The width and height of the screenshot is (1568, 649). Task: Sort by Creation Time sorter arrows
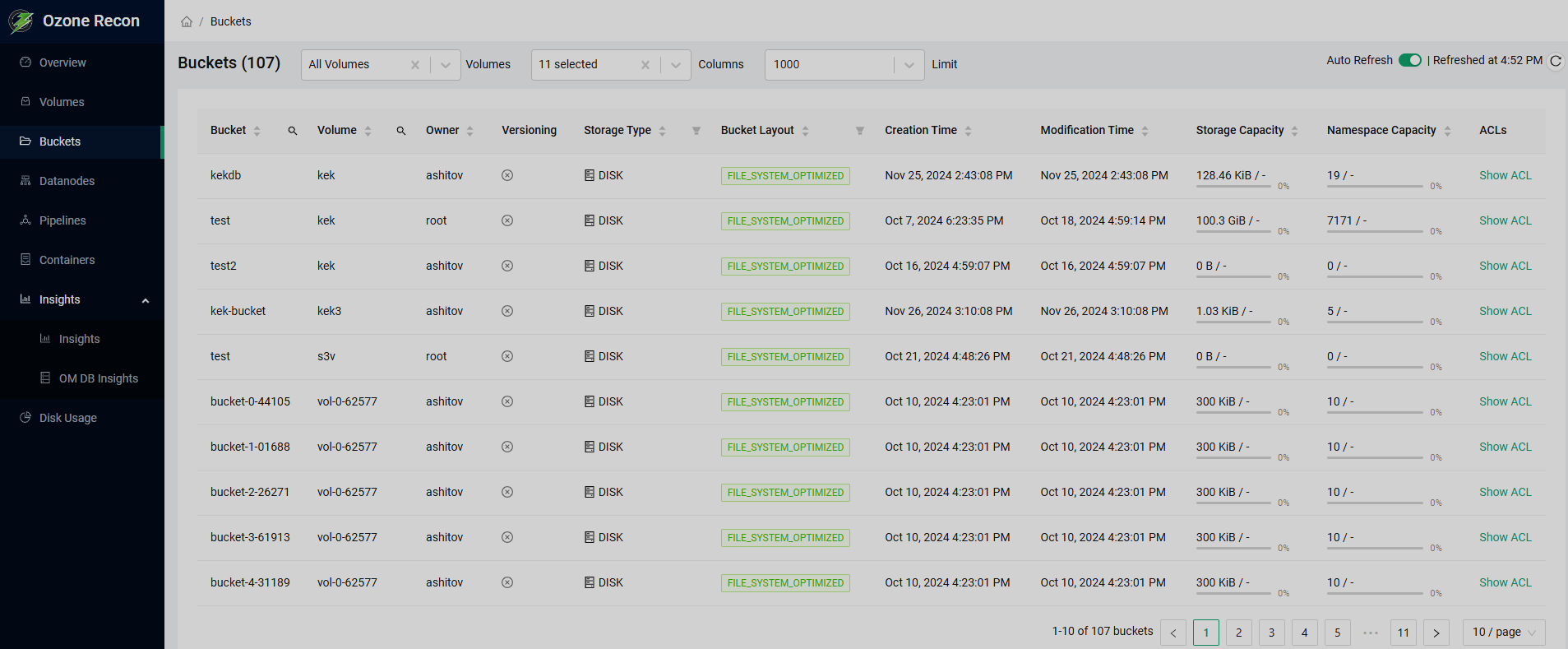[x=968, y=131]
